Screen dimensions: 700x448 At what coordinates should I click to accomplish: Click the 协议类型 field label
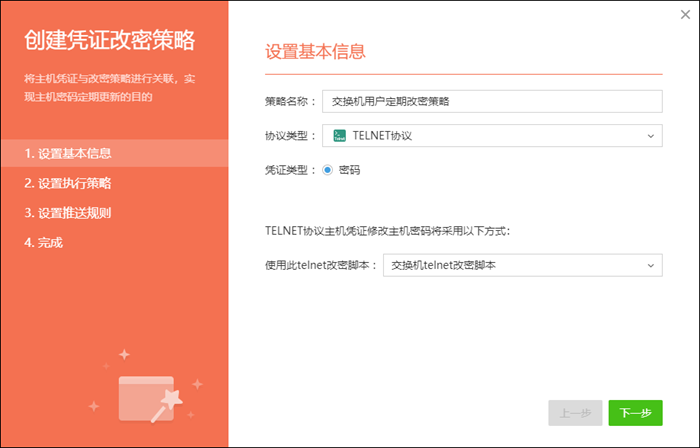coord(290,135)
